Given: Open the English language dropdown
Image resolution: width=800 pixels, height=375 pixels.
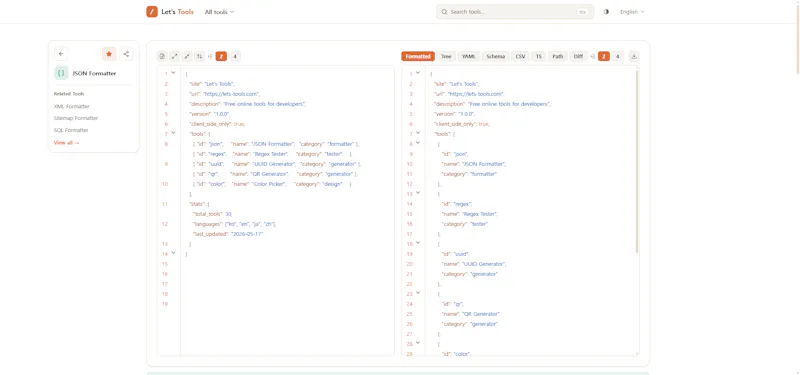Looking at the screenshot, I should (632, 12).
